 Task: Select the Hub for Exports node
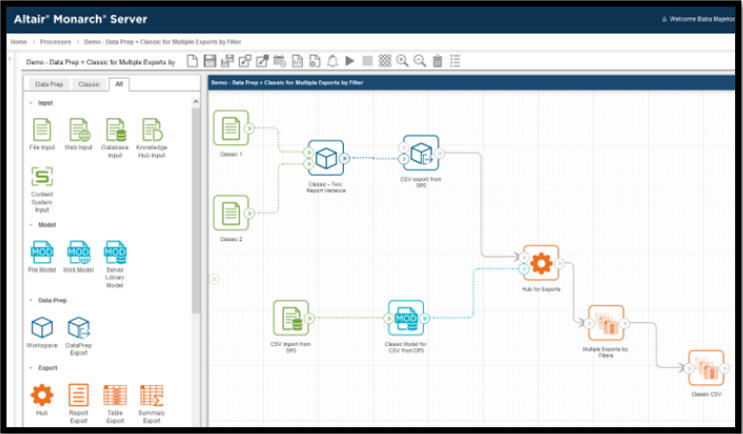pyautogui.click(x=541, y=263)
